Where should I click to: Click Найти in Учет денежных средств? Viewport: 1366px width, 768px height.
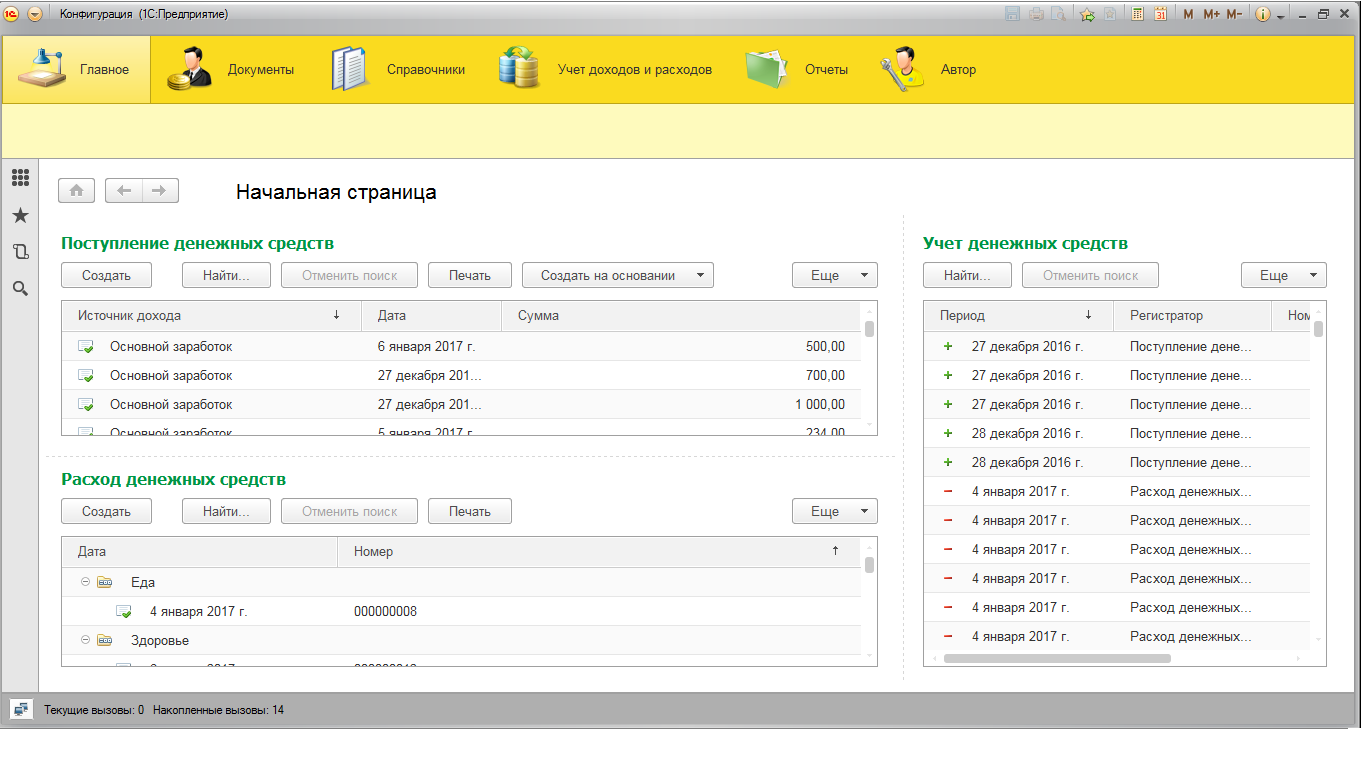967,275
